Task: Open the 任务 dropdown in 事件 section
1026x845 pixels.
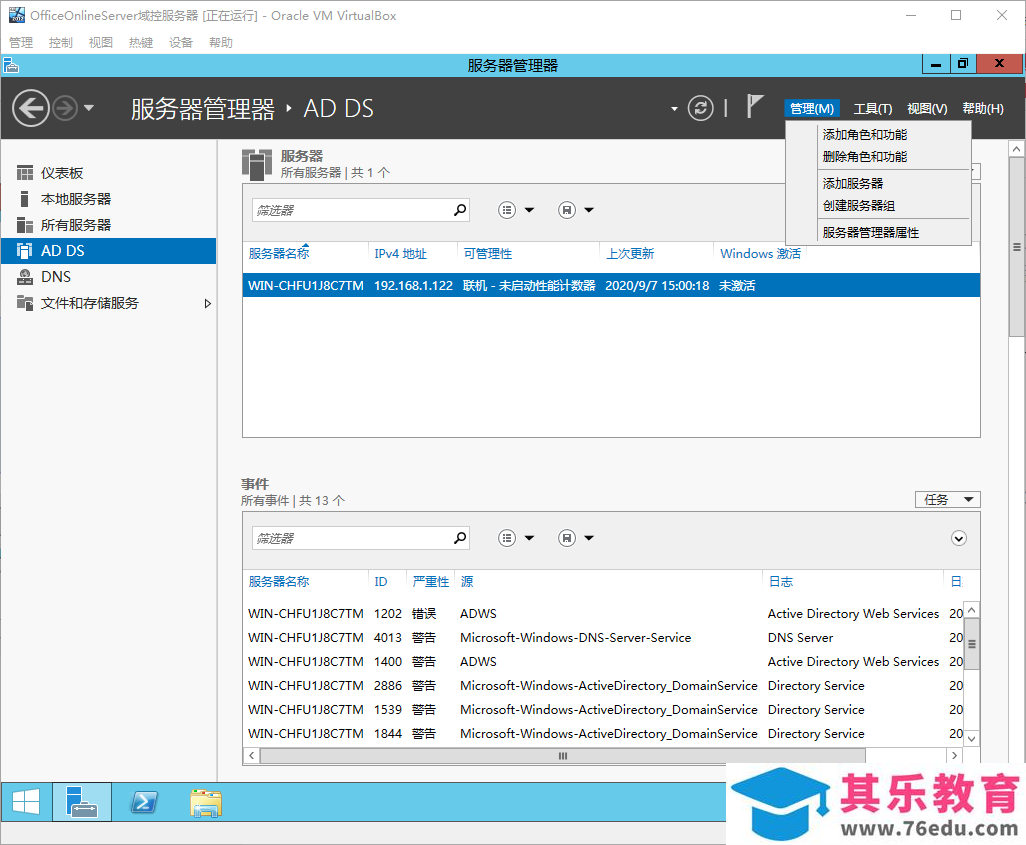Action: 947,500
